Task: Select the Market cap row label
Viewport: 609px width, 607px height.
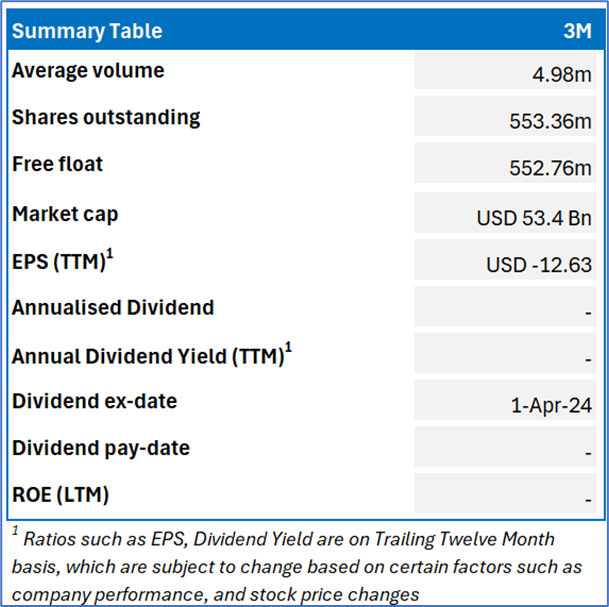Action: (x=65, y=214)
